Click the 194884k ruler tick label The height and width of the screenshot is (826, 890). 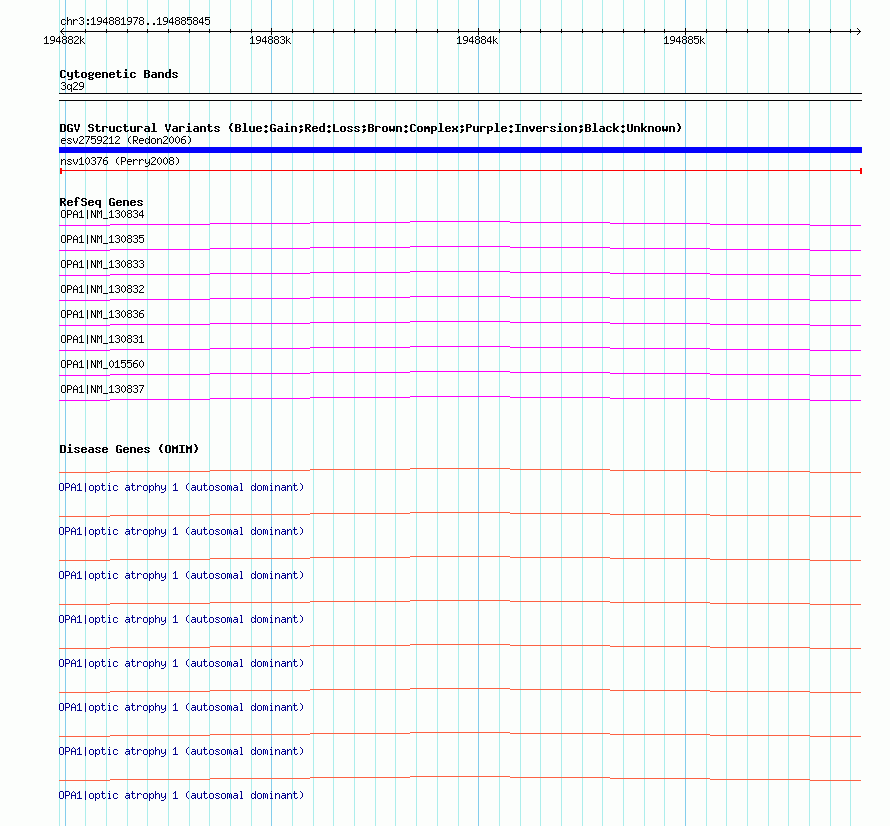coord(477,40)
